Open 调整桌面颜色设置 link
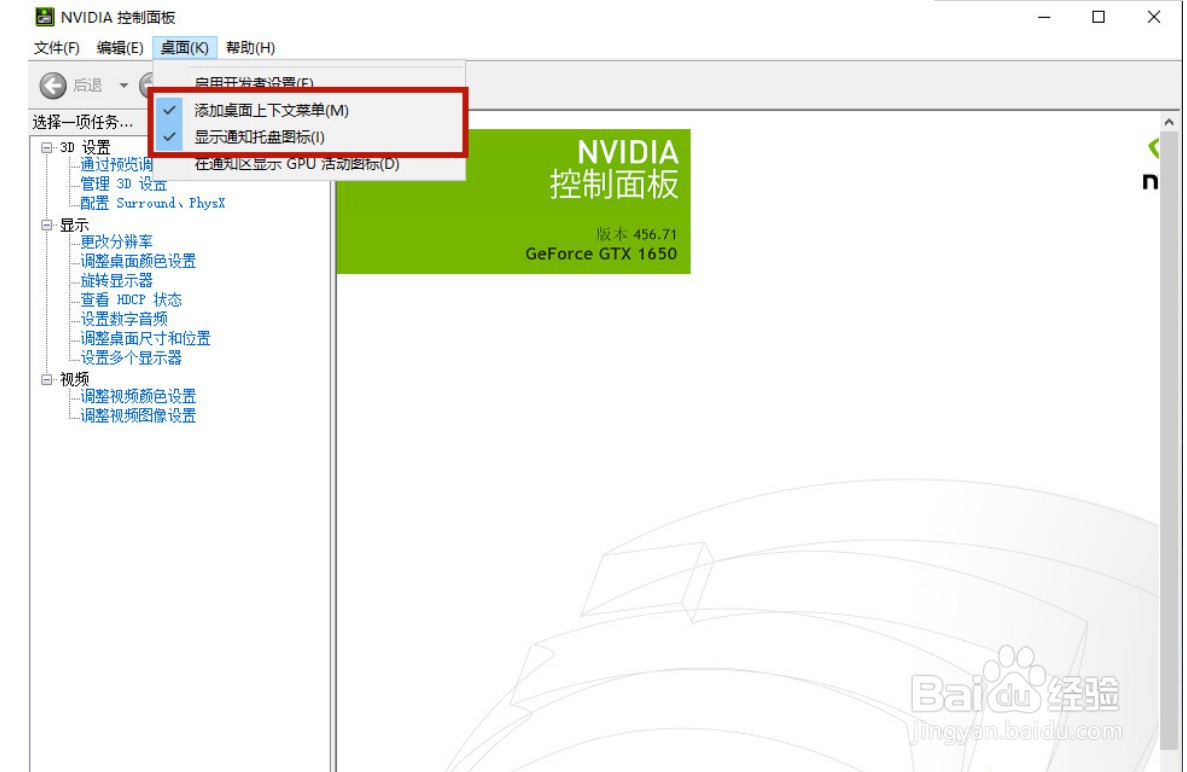The width and height of the screenshot is (1187, 772). [138, 261]
